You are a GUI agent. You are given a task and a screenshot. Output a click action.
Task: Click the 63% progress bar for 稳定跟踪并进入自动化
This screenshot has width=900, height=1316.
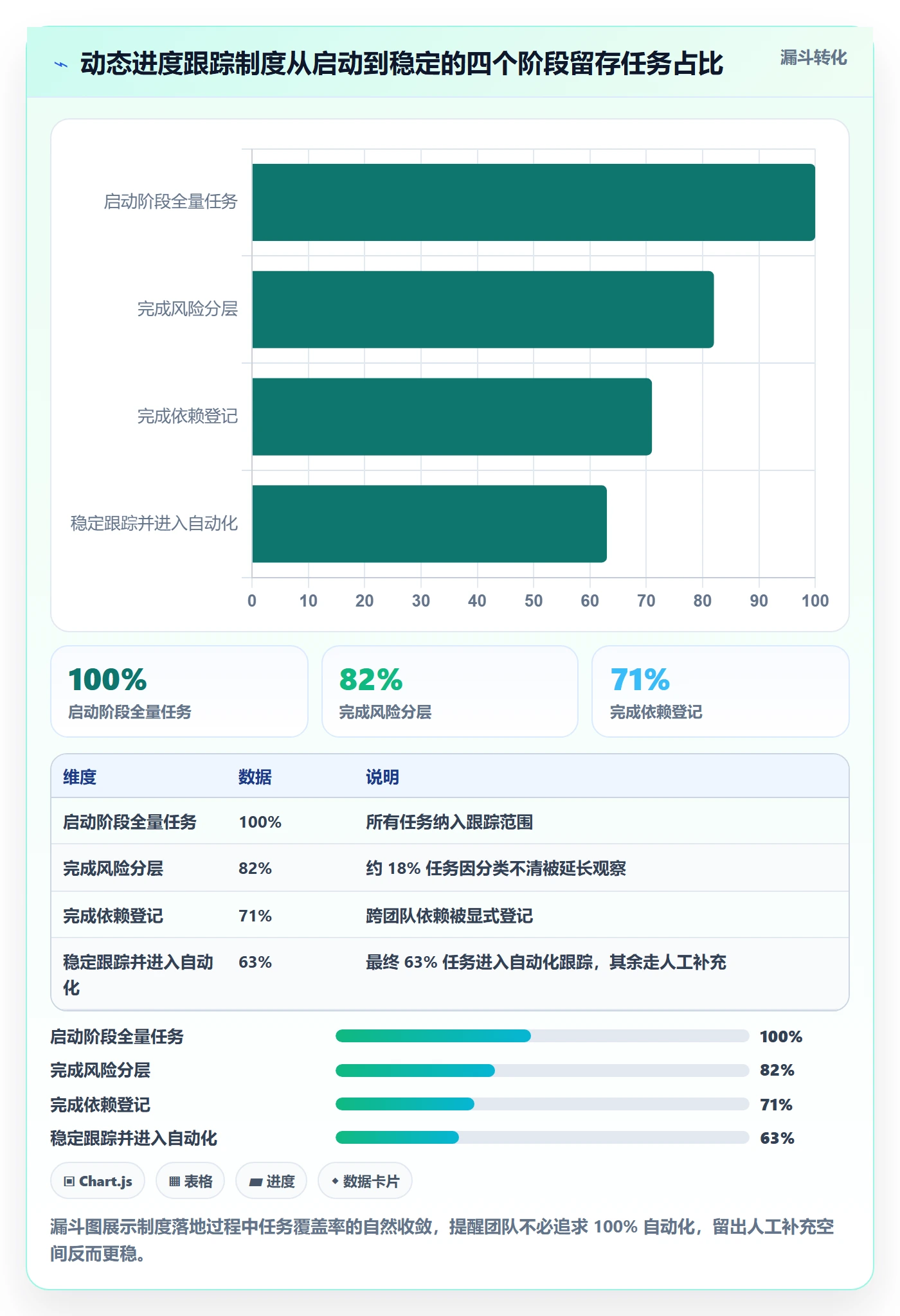point(542,1137)
